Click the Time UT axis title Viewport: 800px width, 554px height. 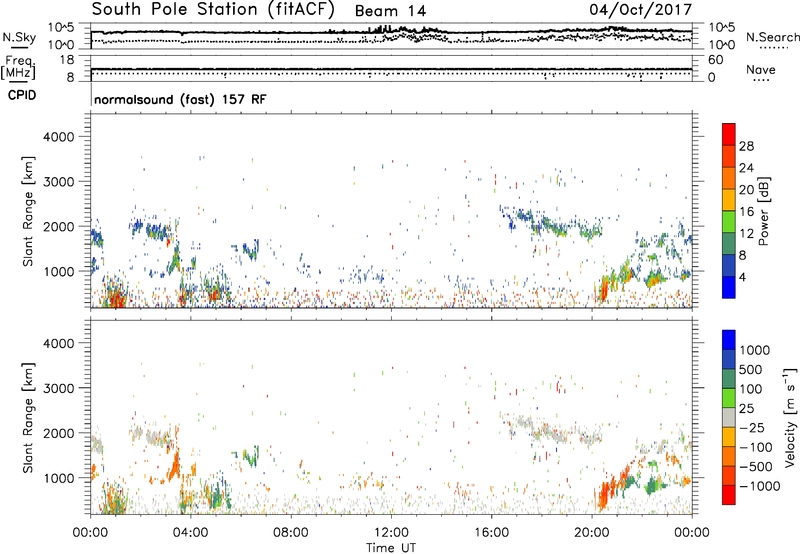click(x=391, y=548)
